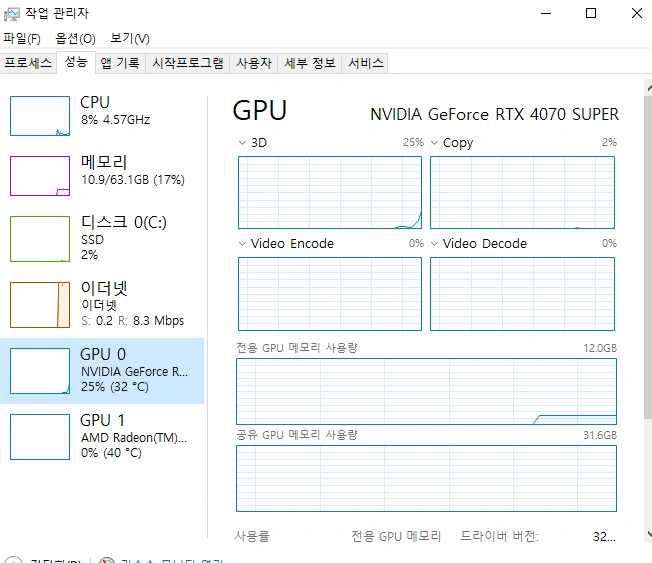Viewport: 652px width, 563px height.
Task: Go to the 사용자 tab
Action: pos(254,63)
